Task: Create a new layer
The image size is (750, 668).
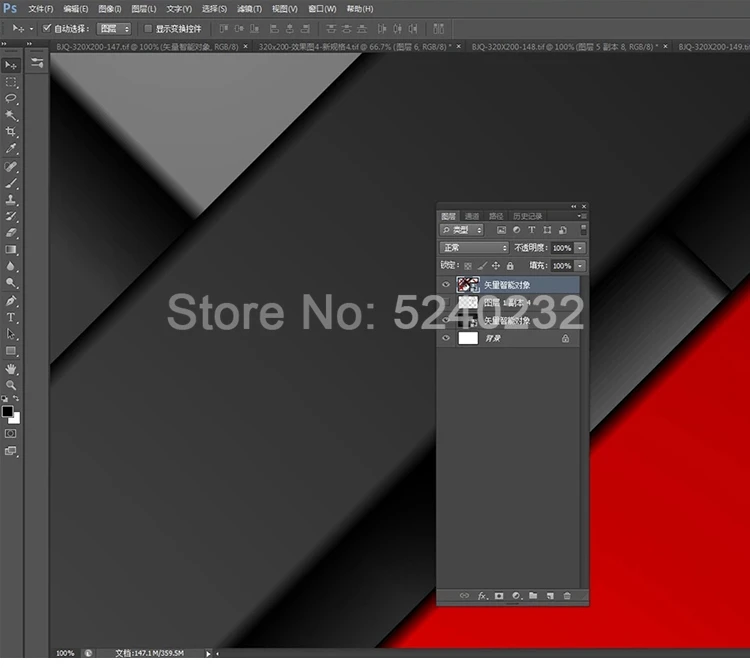Action: click(x=550, y=596)
